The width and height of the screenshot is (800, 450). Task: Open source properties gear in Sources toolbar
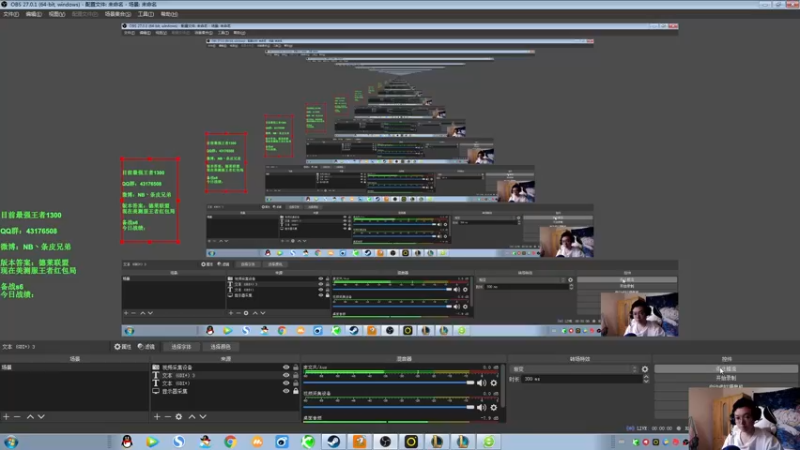coord(179,417)
